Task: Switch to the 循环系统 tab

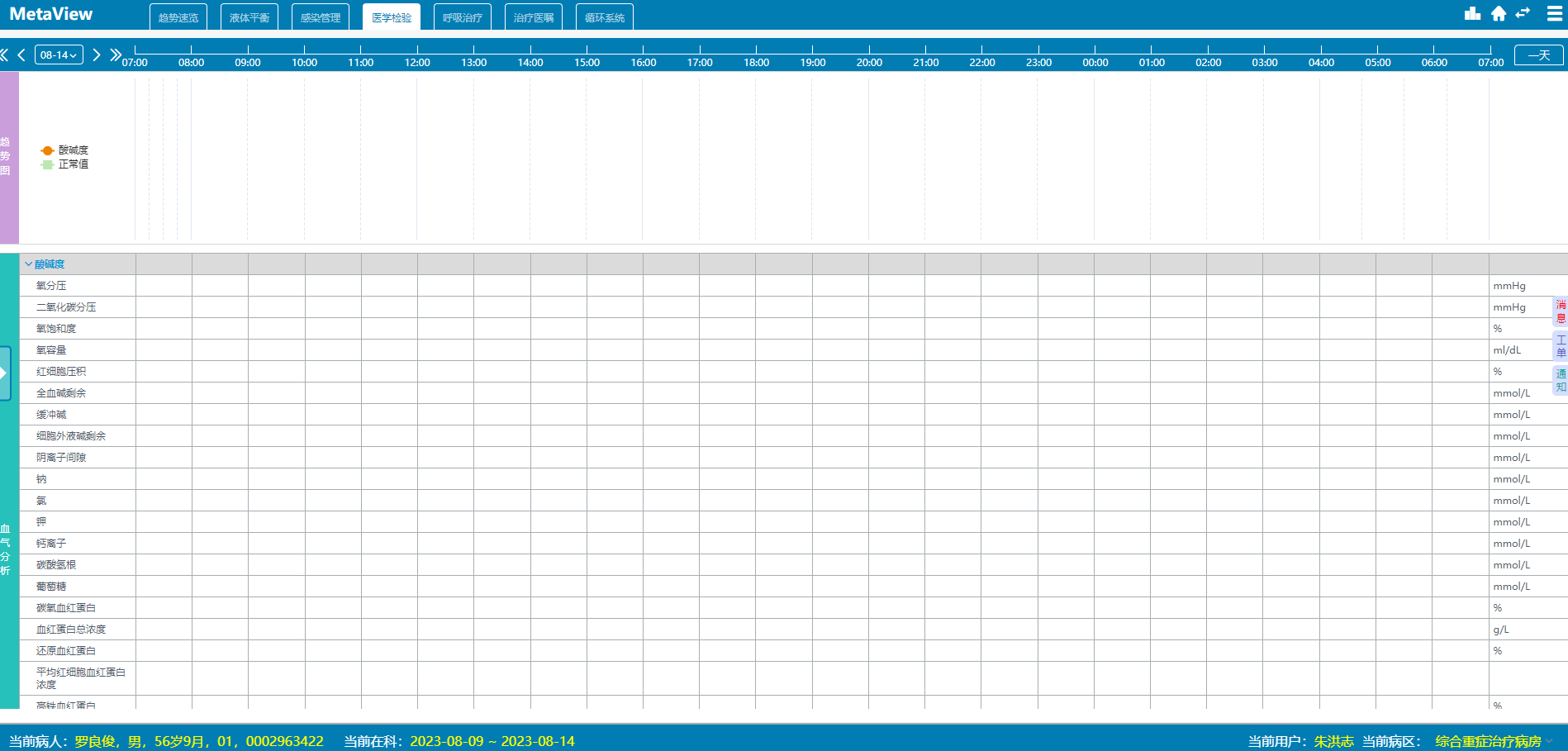Action: point(605,17)
